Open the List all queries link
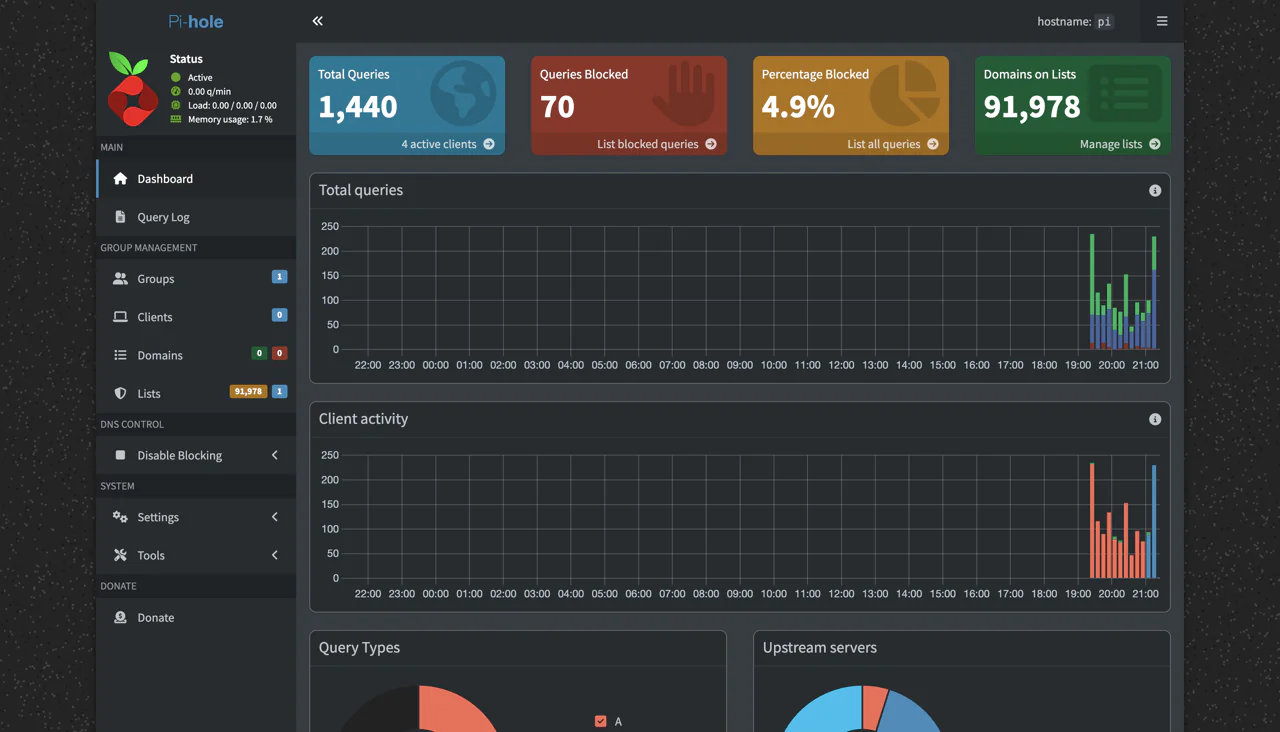1280x732 pixels. (851, 144)
